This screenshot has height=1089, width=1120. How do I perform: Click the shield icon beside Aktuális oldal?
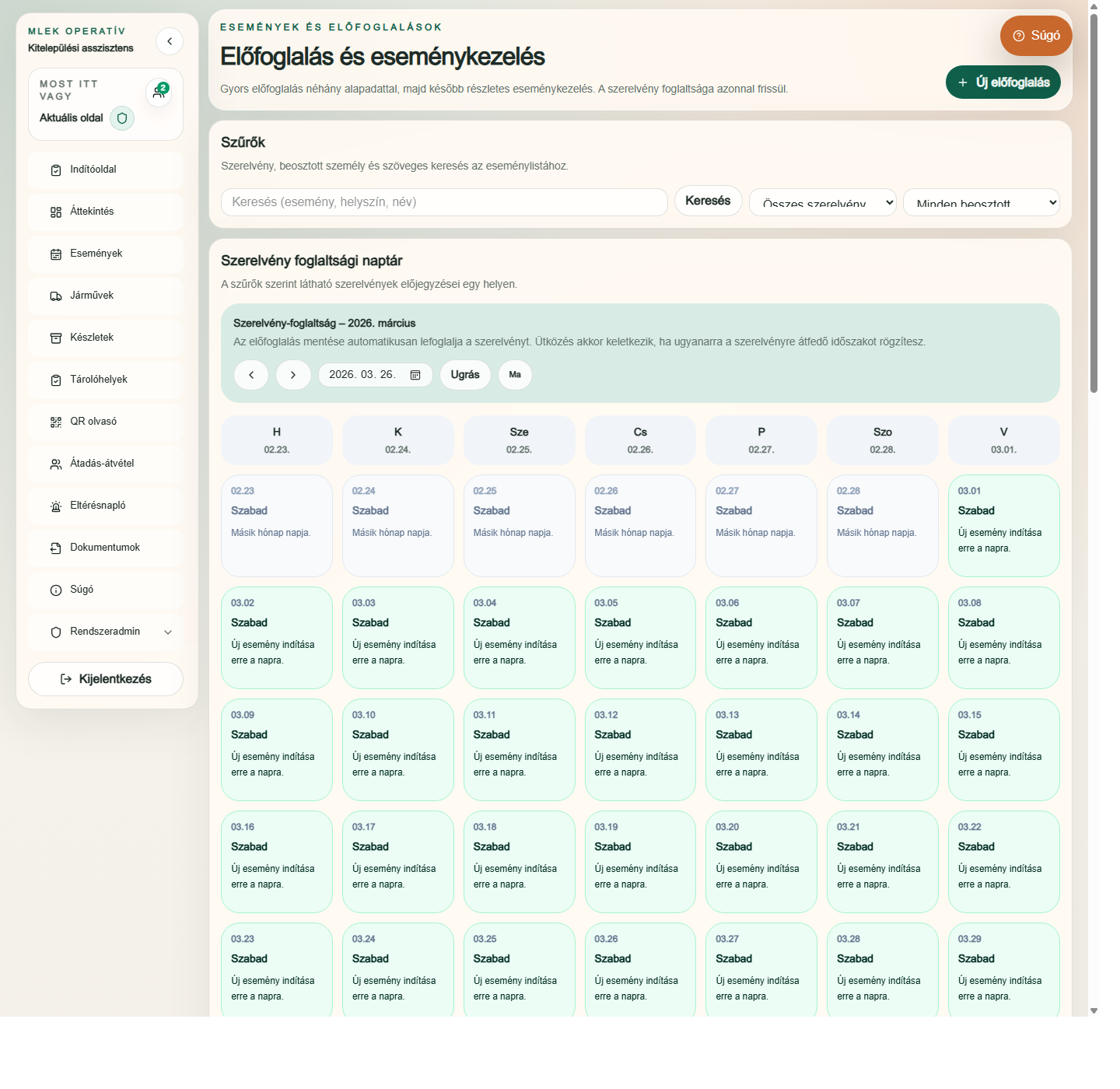point(122,118)
